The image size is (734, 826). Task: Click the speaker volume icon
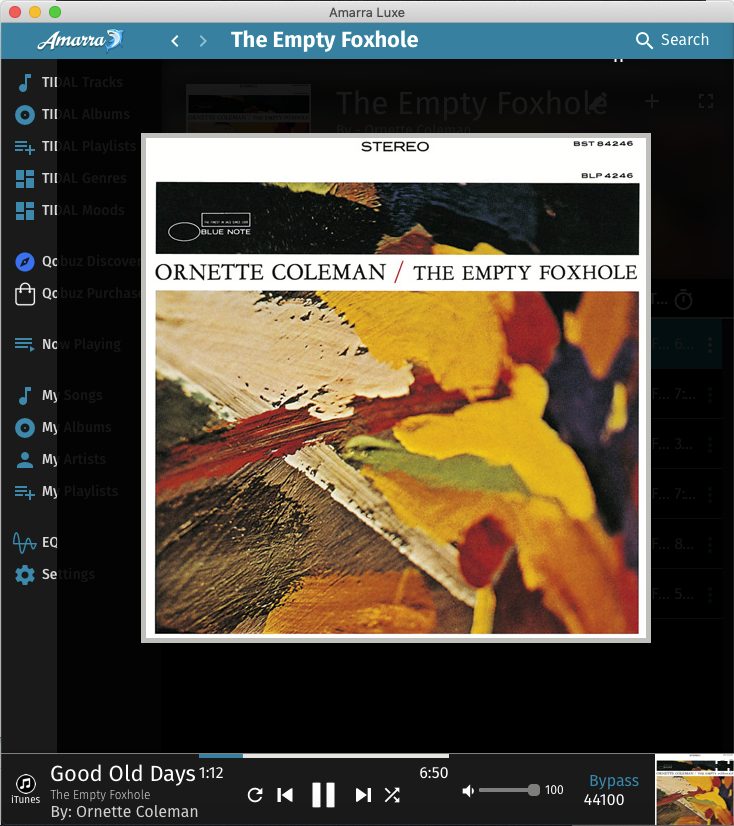point(468,790)
